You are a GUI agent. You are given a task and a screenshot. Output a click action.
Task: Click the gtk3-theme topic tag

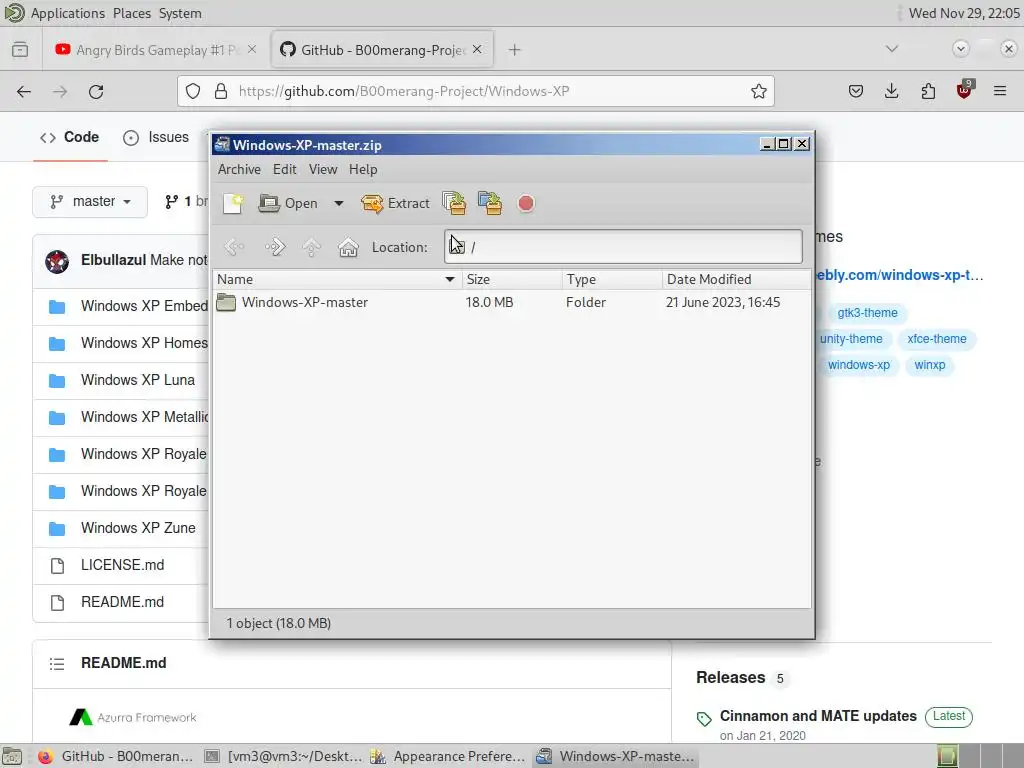pyautogui.click(x=867, y=313)
